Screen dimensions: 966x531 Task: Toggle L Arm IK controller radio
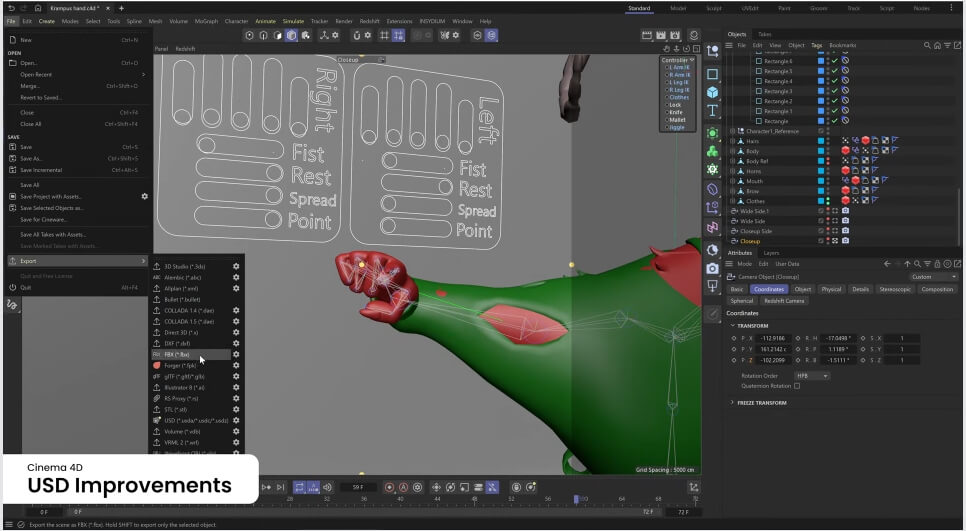pos(667,68)
